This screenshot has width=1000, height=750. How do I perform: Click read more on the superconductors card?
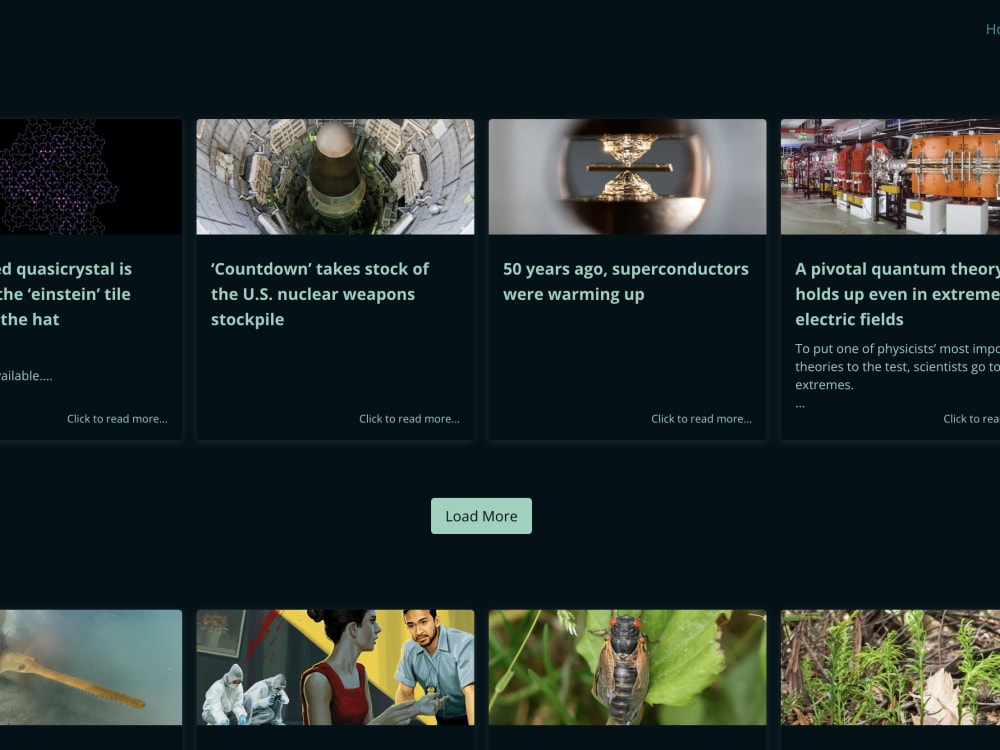(702, 419)
